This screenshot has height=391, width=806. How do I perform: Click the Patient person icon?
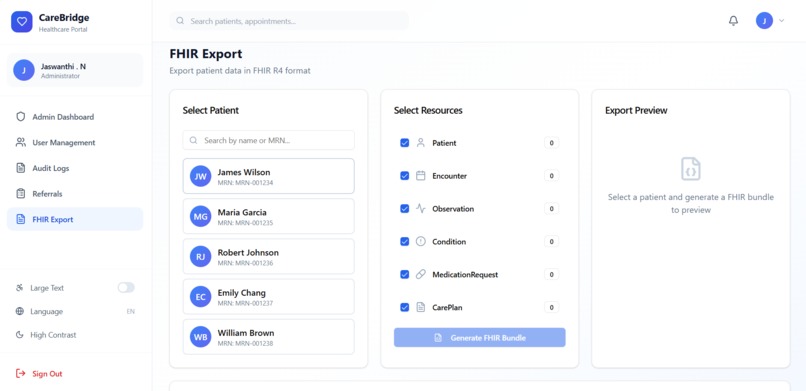[420, 143]
